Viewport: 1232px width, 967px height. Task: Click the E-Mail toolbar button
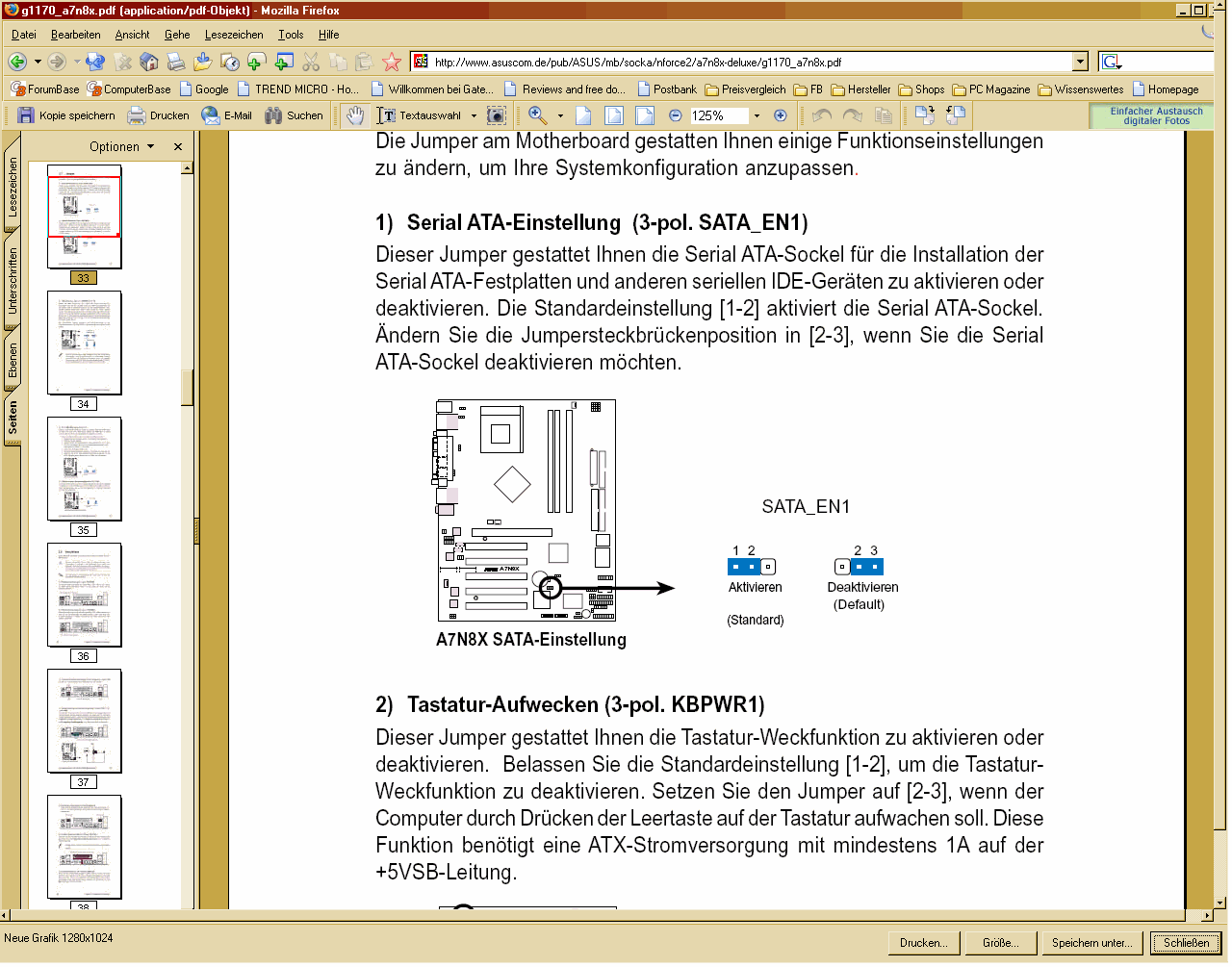[x=227, y=115]
